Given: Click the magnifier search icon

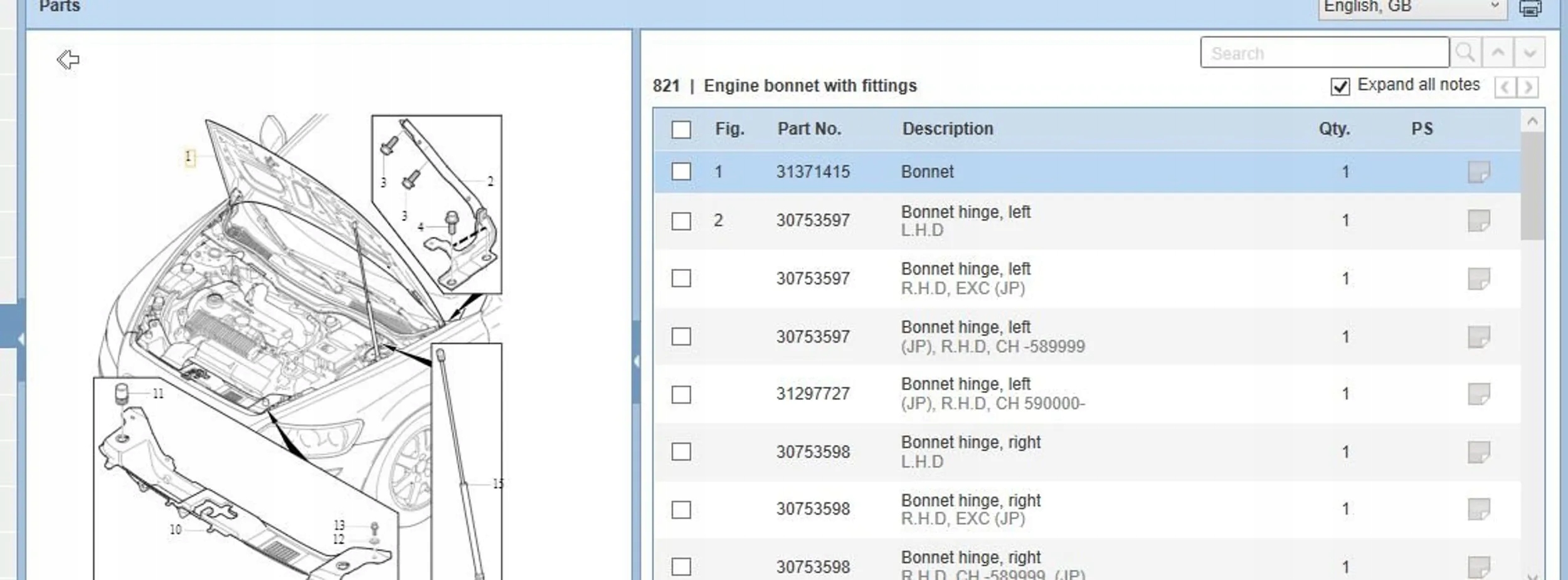Looking at the screenshot, I should pos(1465,53).
